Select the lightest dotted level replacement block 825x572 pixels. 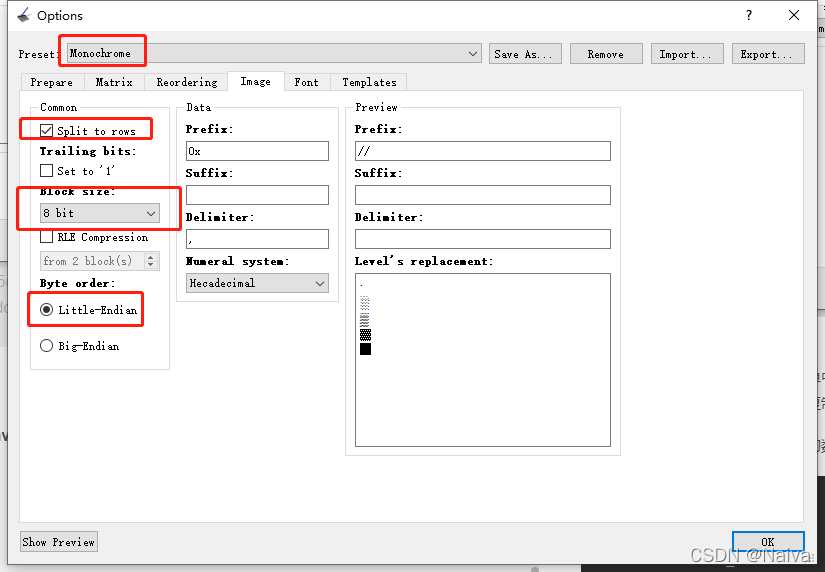(365, 302)
